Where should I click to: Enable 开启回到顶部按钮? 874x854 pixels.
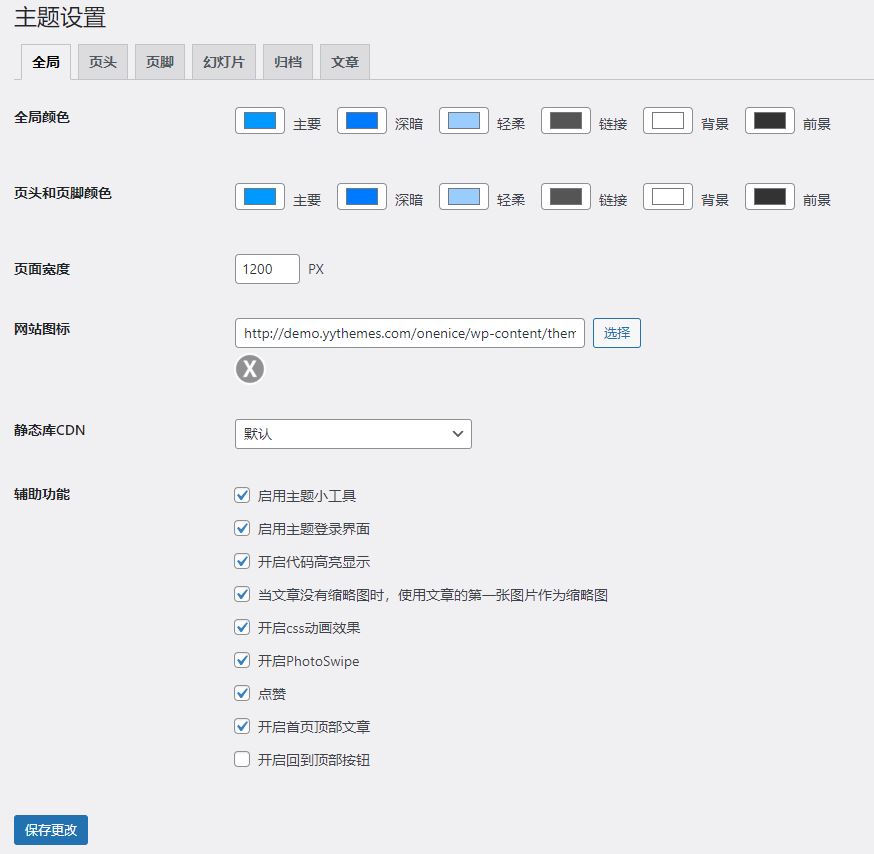[x=242, y=758]
